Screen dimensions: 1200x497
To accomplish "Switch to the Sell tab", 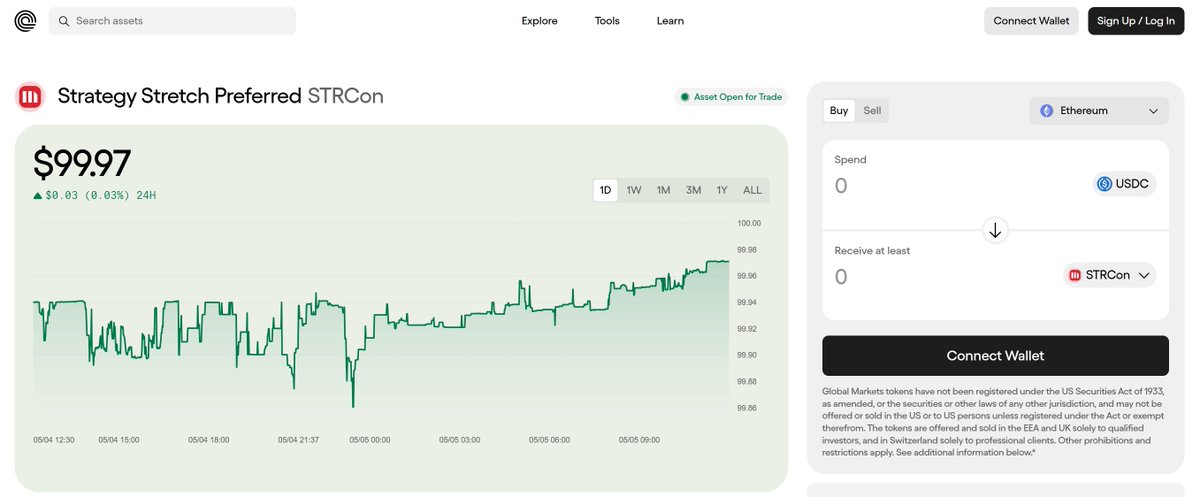I will point(872,111).
